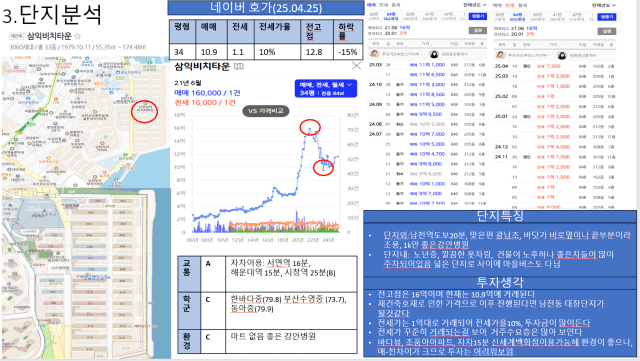This screenshot has width=640, height=361.
Task: Click the map icon beside chart title 삼익비치타운
Action: pos(239,66)
